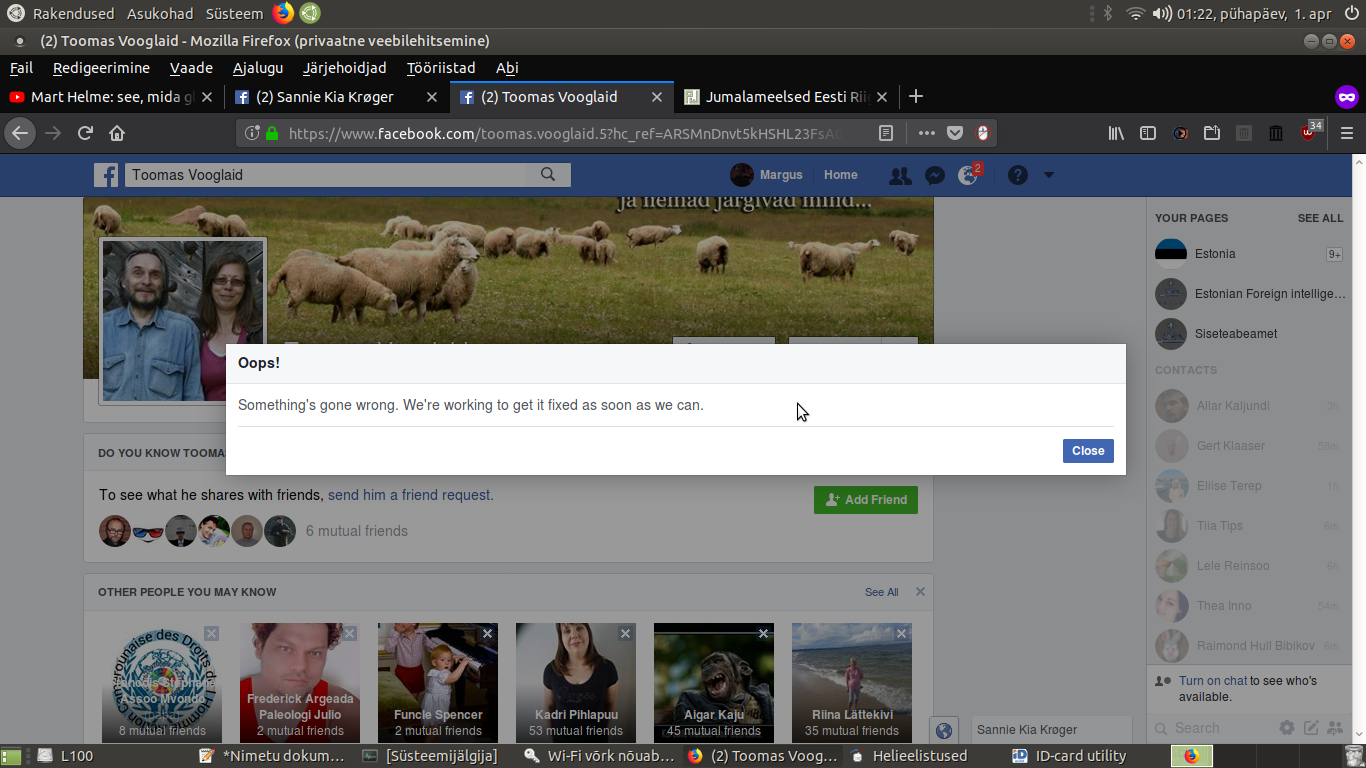Open Siseteabeamet page in sidebar

(1248, 334)
